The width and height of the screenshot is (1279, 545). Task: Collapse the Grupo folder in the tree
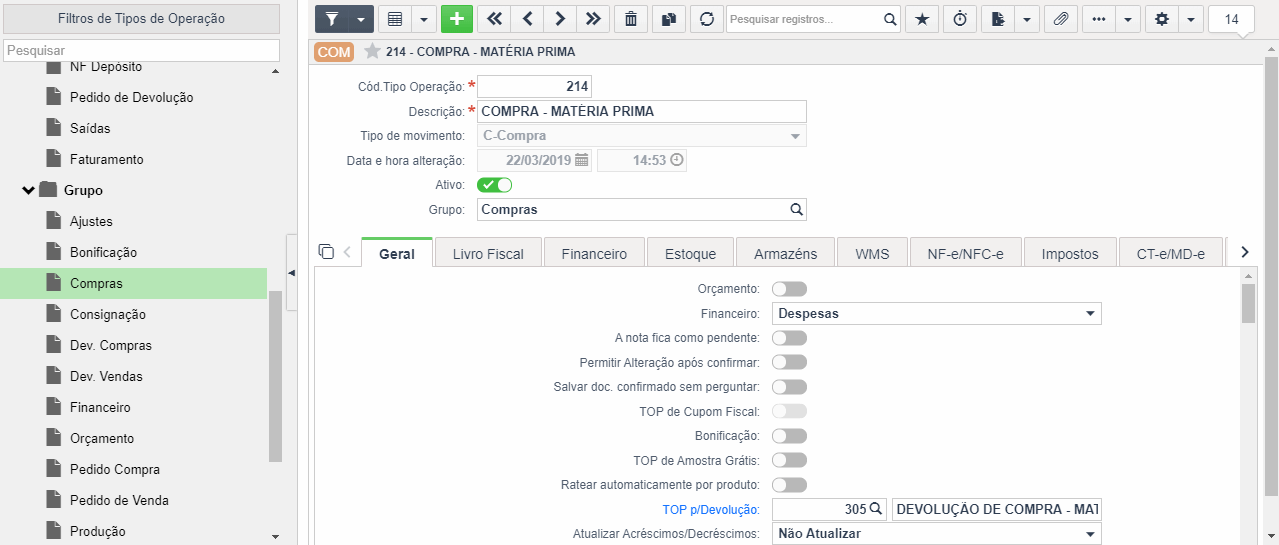tap(29, 190)
